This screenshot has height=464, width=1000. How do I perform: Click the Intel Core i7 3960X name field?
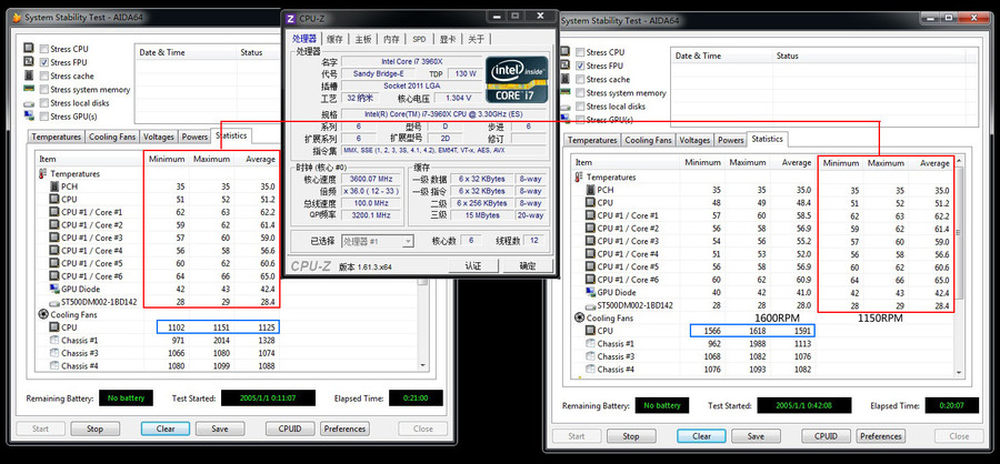click(411, 62)
